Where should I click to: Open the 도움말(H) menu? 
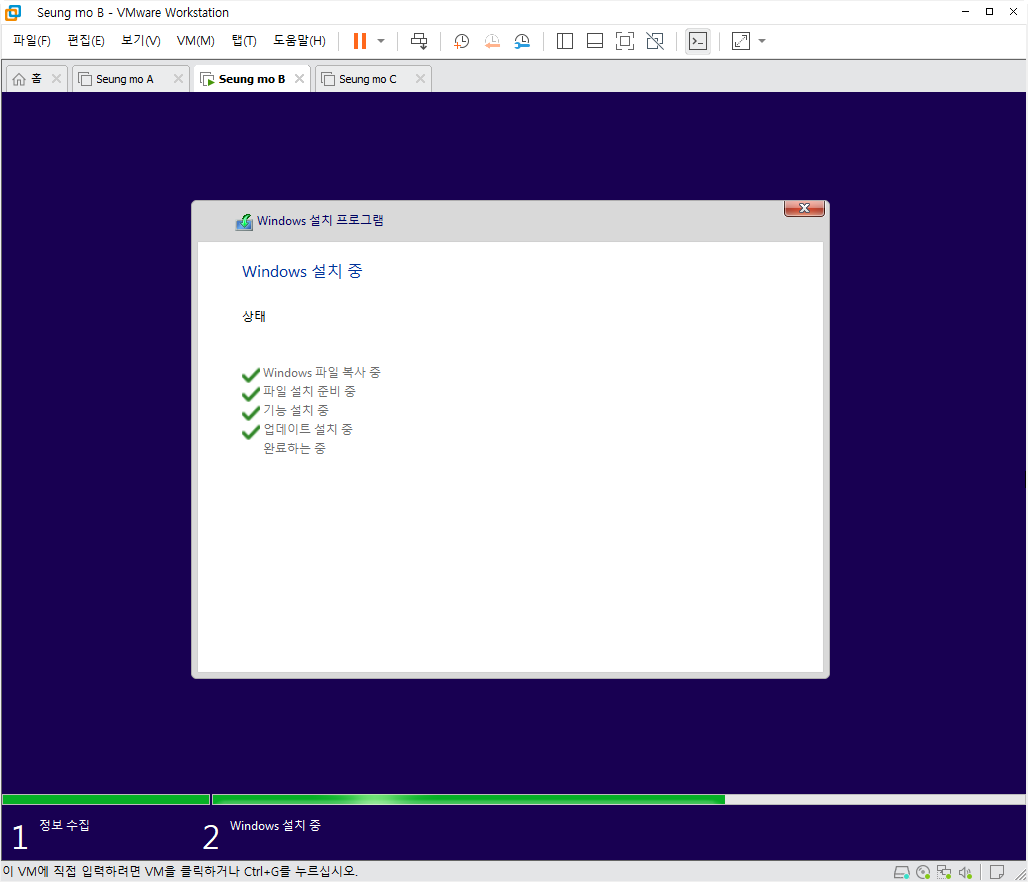tap(299, 41)
